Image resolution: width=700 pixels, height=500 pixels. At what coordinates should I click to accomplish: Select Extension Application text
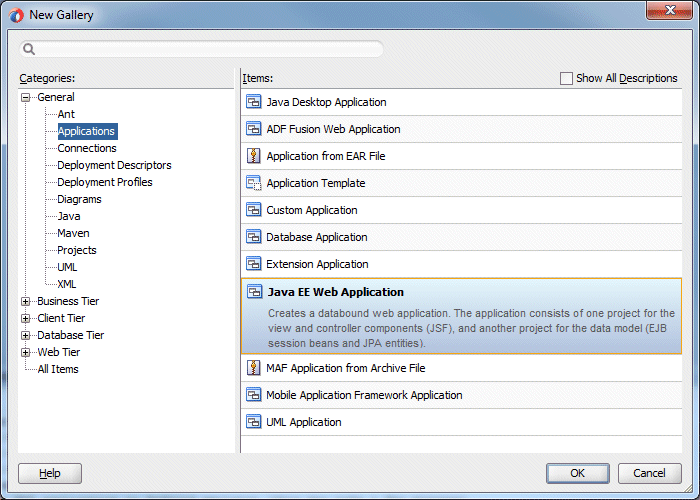tap(317, 264)
